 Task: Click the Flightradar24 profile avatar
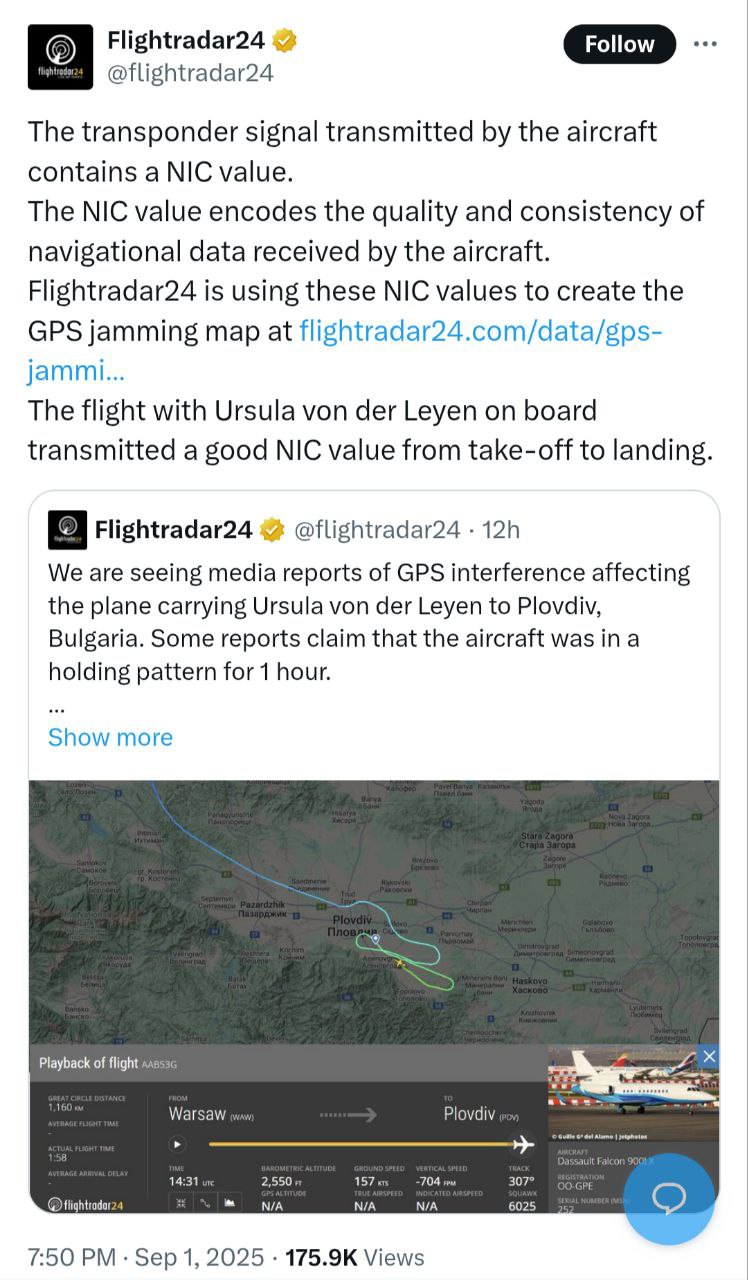pyautogui.click(x=60, y=57)
